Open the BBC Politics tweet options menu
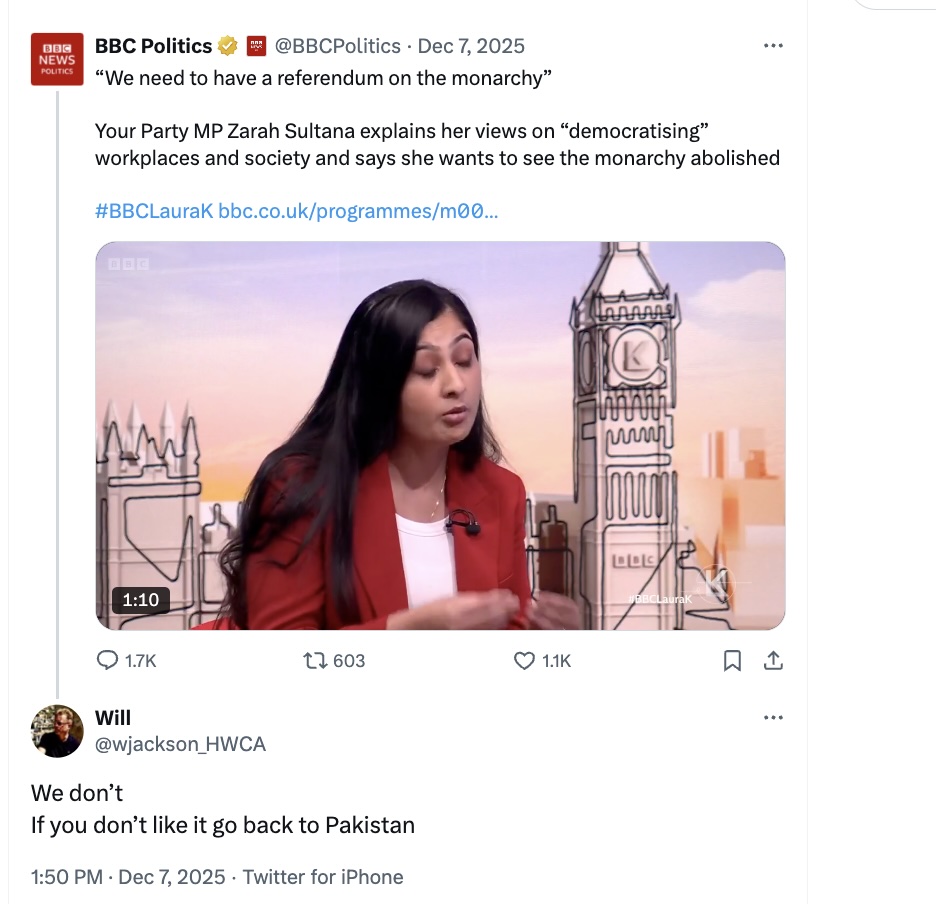The height and width of the screenshot is (904, 936). click(773, 45)
